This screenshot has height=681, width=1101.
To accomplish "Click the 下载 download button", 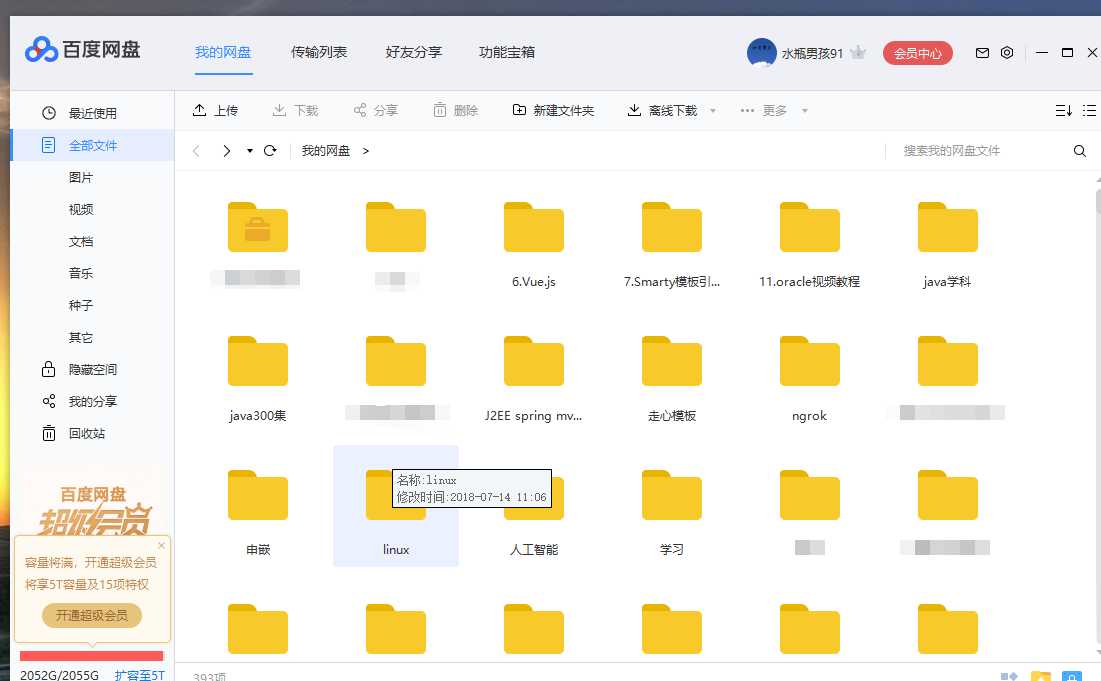I will 295,110.
